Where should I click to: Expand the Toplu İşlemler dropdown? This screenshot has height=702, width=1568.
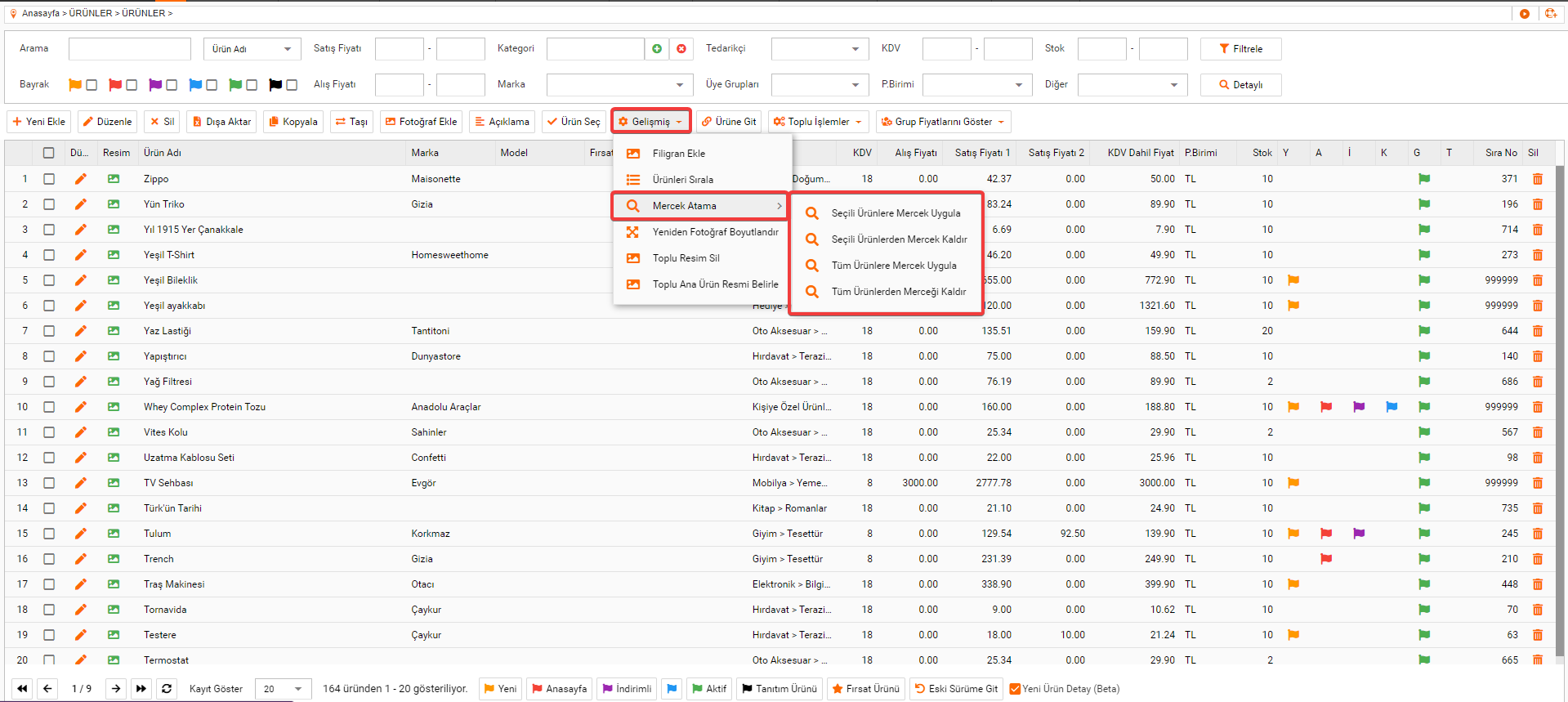click(817, 122)
